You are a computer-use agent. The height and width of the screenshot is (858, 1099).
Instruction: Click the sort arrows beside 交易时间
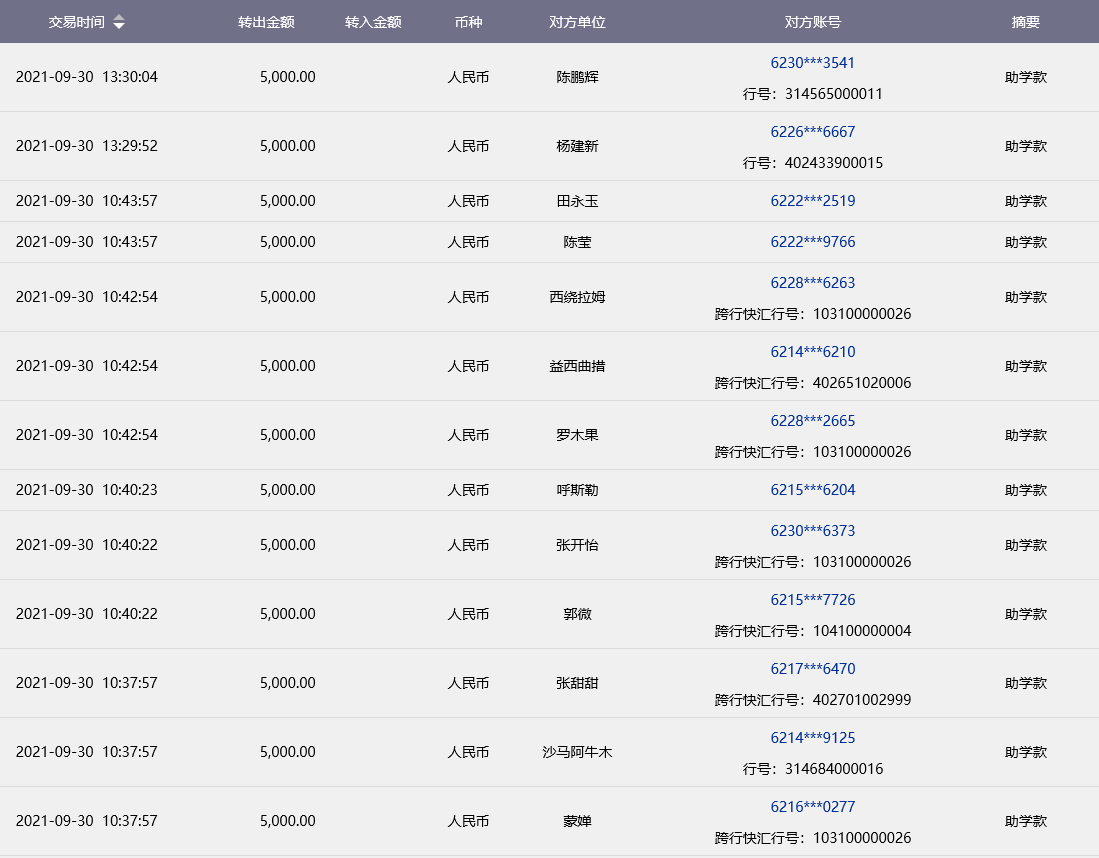tap(119, 22)
